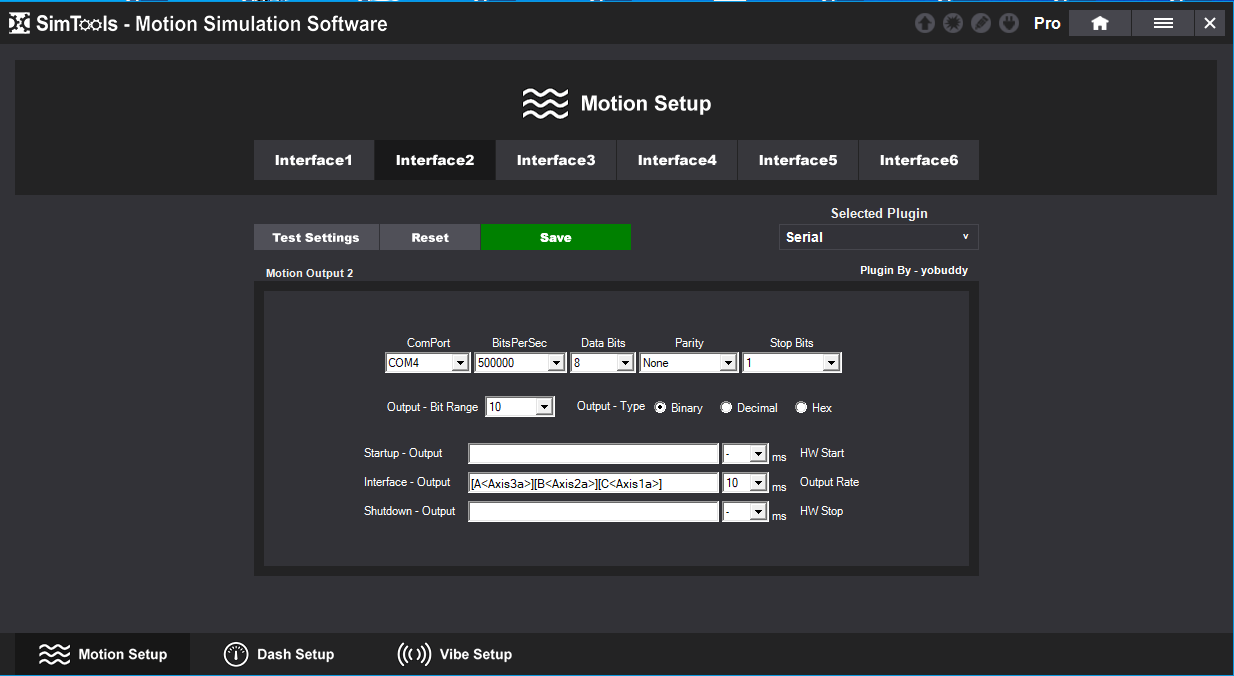Click the power plug status icon

(x=1009, y=23)
